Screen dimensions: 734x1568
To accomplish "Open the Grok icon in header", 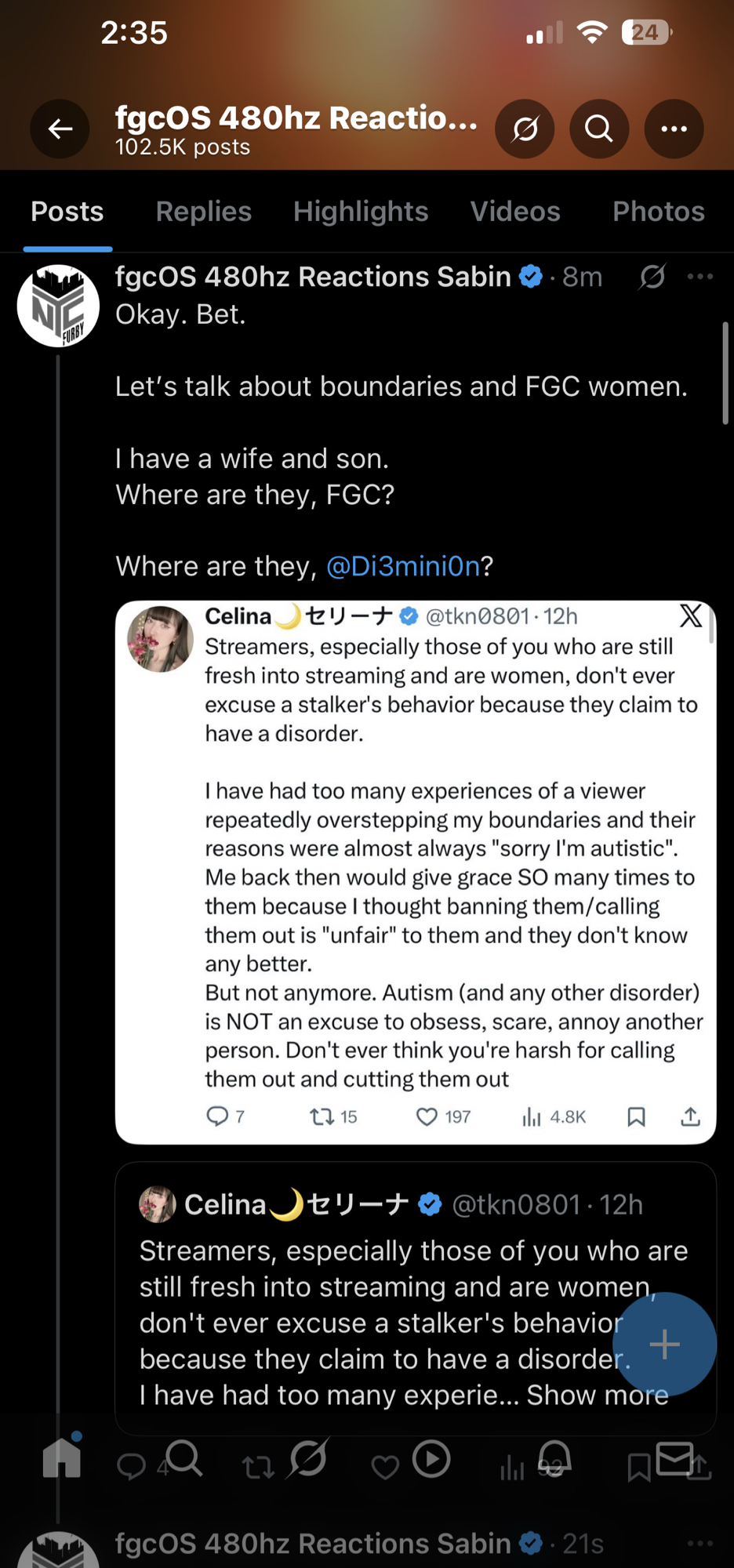I will coord(525,129).
